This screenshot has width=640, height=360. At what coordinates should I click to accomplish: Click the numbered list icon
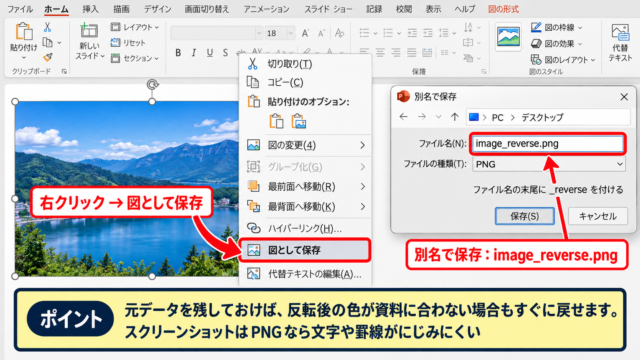[388, 33]
